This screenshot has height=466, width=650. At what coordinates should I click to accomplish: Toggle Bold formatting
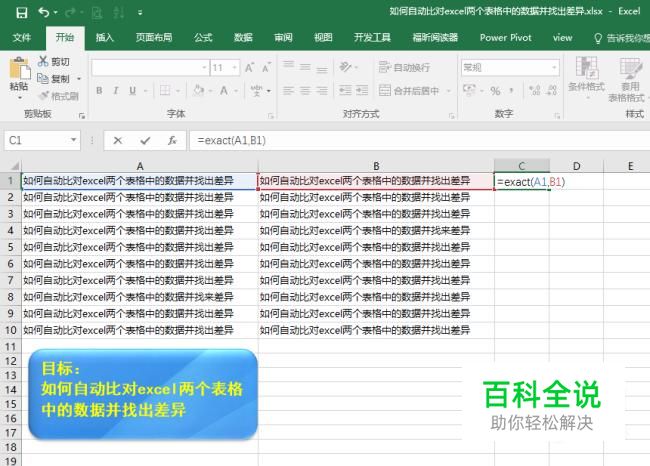pyautogui.click(x=99, y=91)
